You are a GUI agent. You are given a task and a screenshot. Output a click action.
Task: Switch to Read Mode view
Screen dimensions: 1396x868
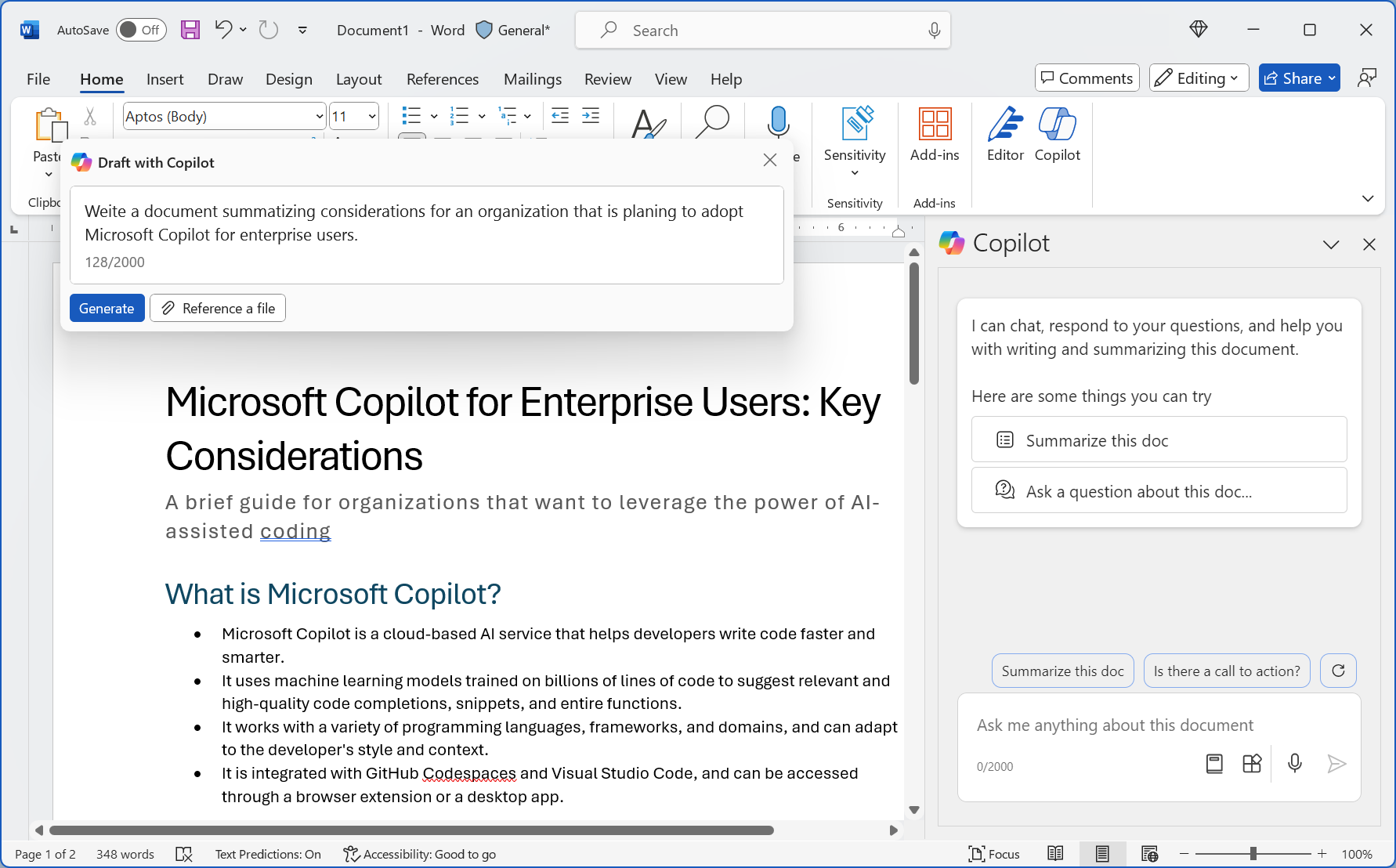coord(1055,854)
